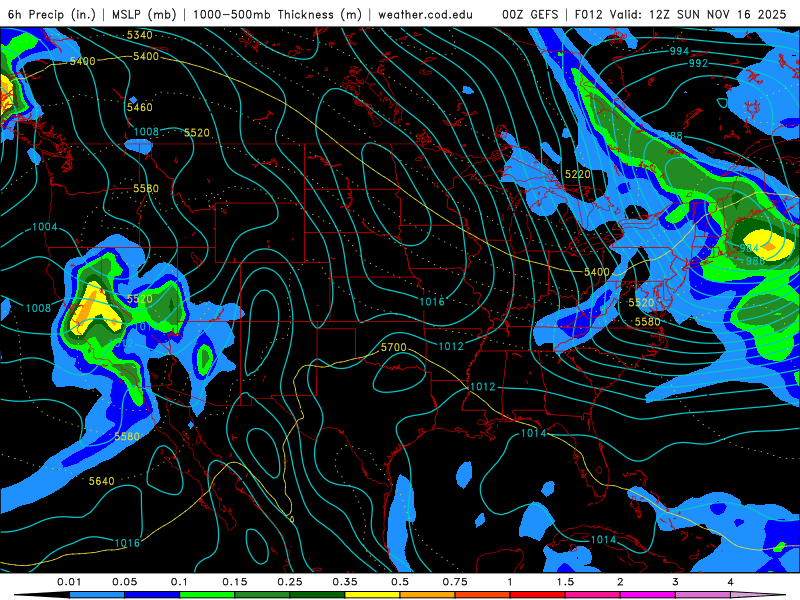Click the '0.35' legend value

coord(345,582)
